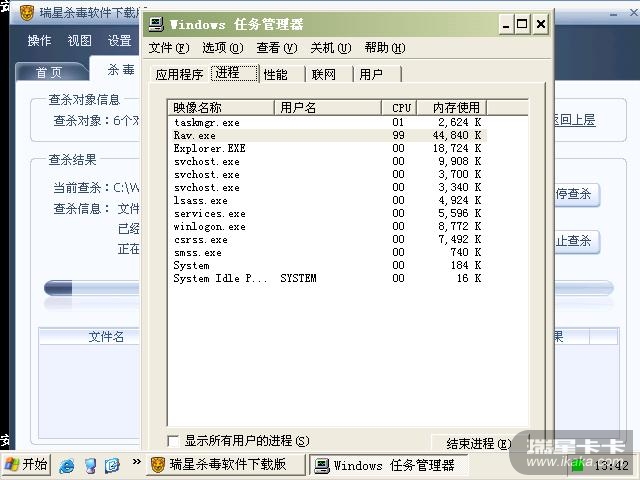
Task: Click the 文件名 column header in results list
Action: (90, 336)
